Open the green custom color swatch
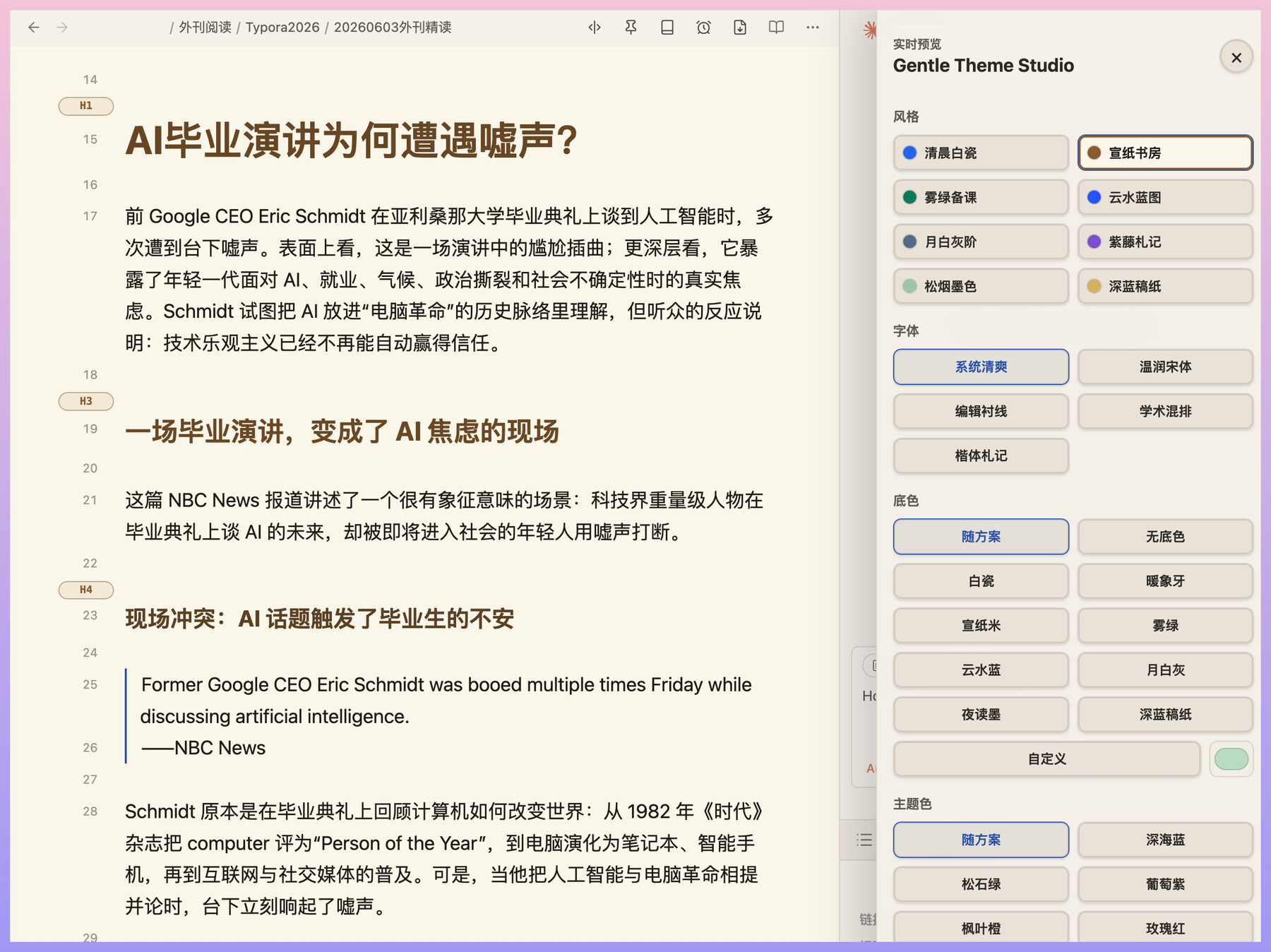 pos(1231,759)
